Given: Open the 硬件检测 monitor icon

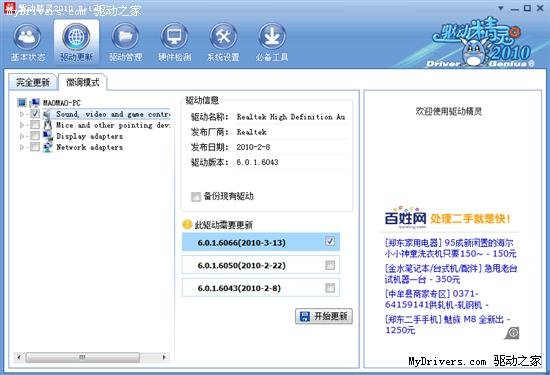Looking at the screenshot, I should tap(174, 37).
